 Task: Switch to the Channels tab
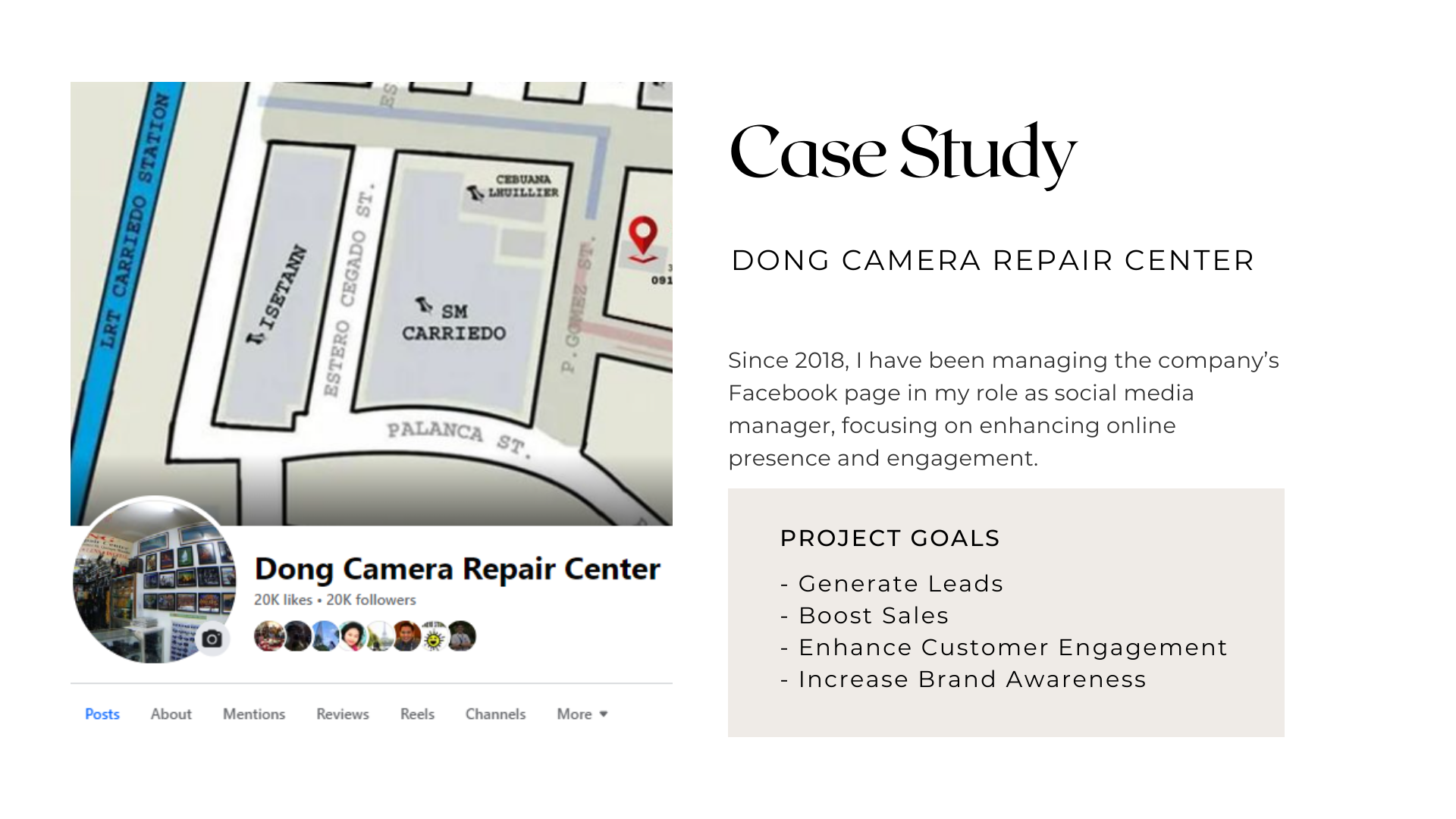point(495,714)
